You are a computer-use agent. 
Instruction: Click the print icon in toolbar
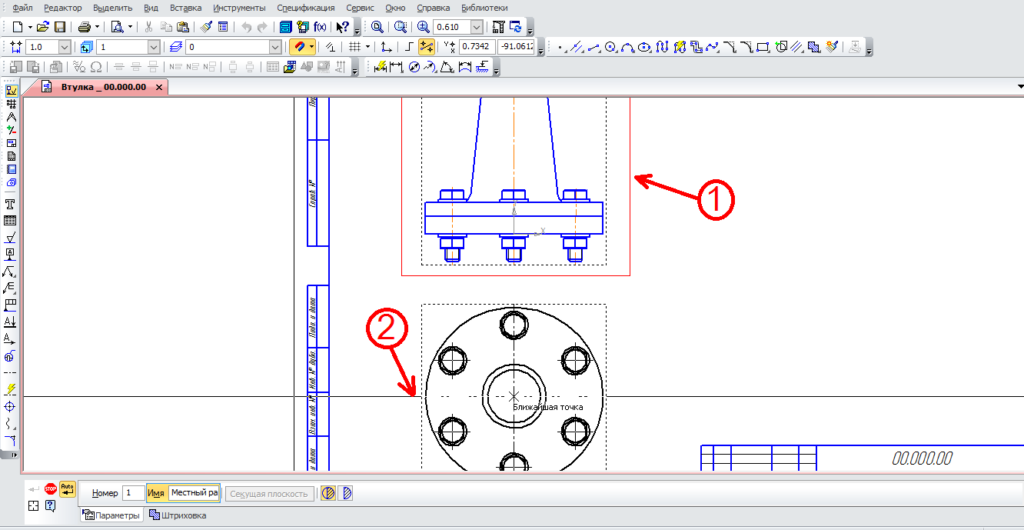pyautogui.click(x=84, y=26)
